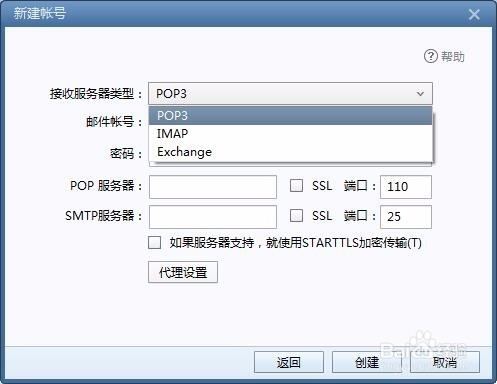Edit the SMTP port field showing 25
497x384 pixels.
(406, 217)
